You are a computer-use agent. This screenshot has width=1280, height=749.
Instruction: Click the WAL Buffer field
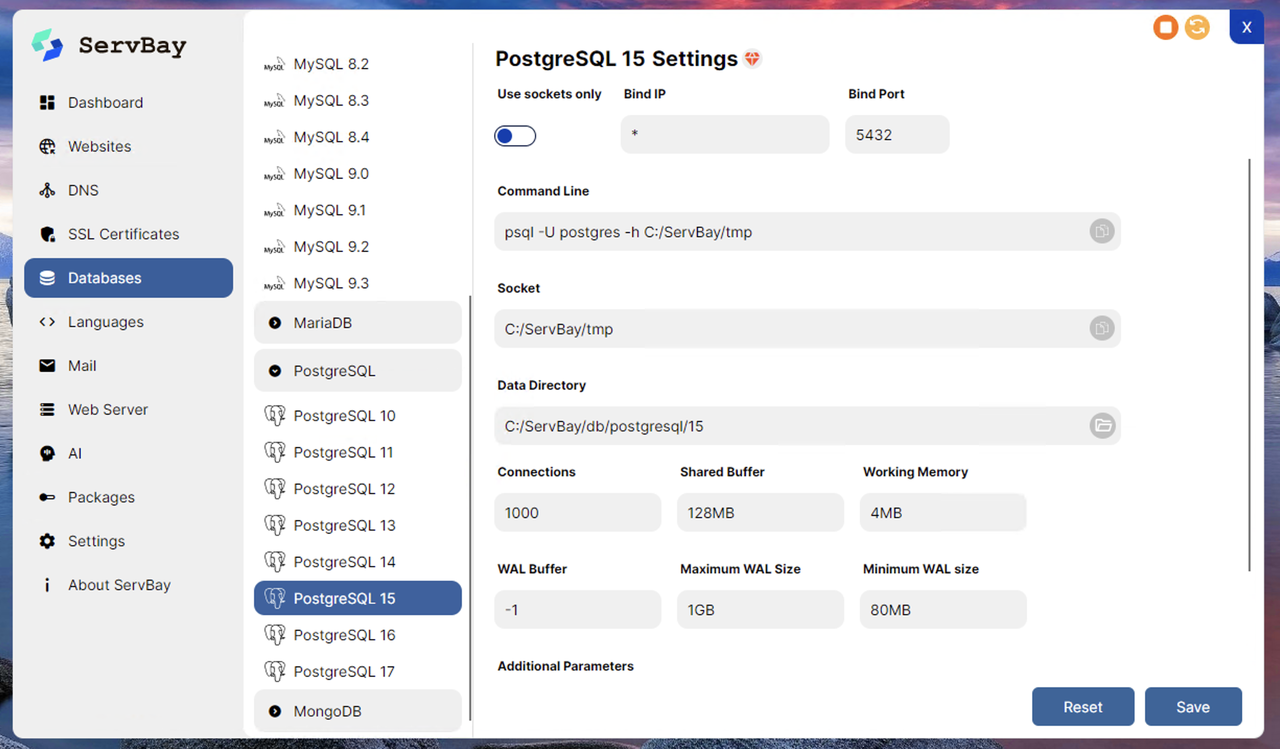(578, 609)
